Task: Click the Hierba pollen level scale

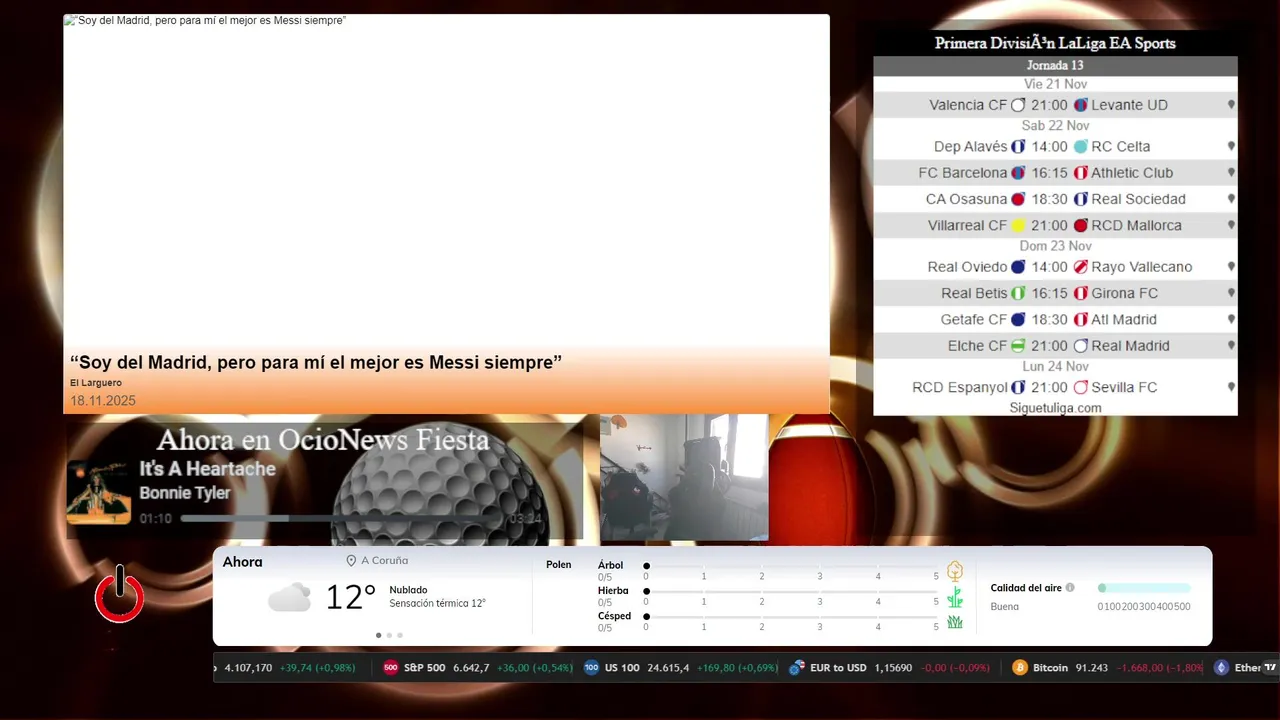Action: tap(792, 592)
